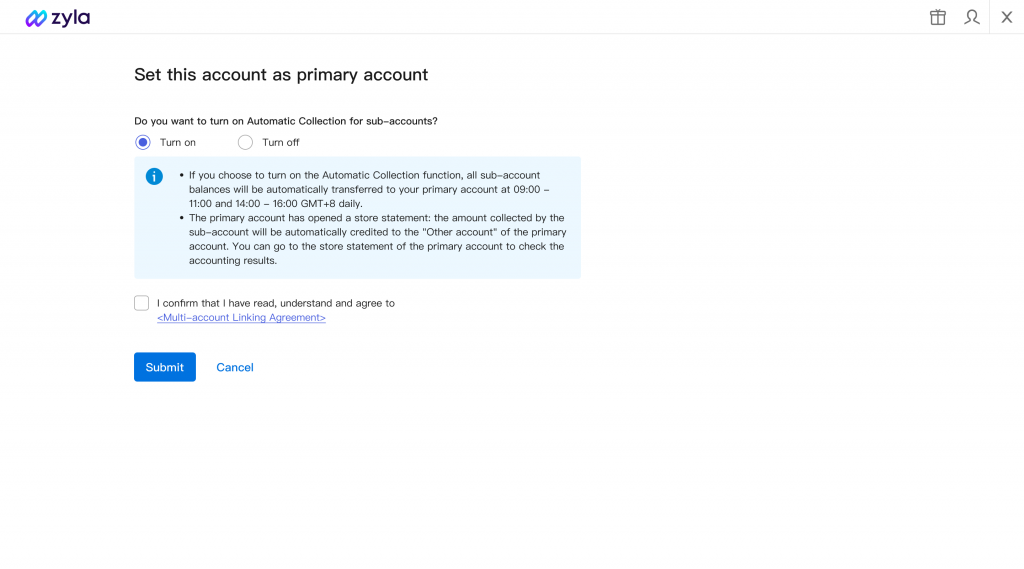Click the blue info icon in notice

coord(154,176)
